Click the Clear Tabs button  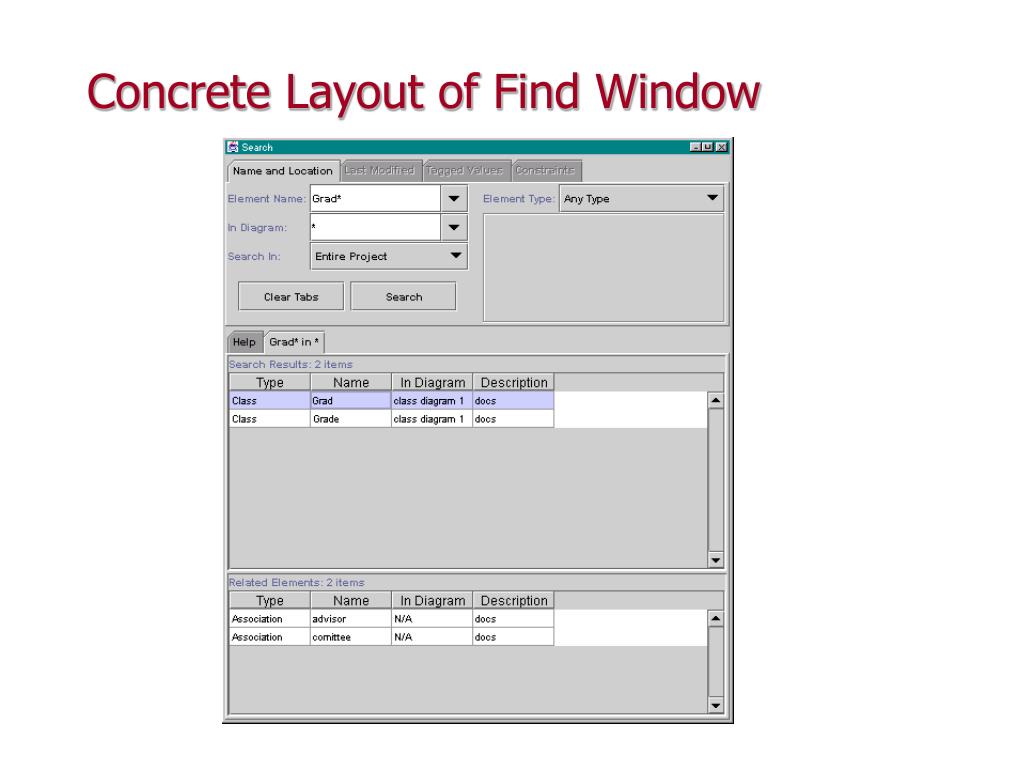(291, 296)
